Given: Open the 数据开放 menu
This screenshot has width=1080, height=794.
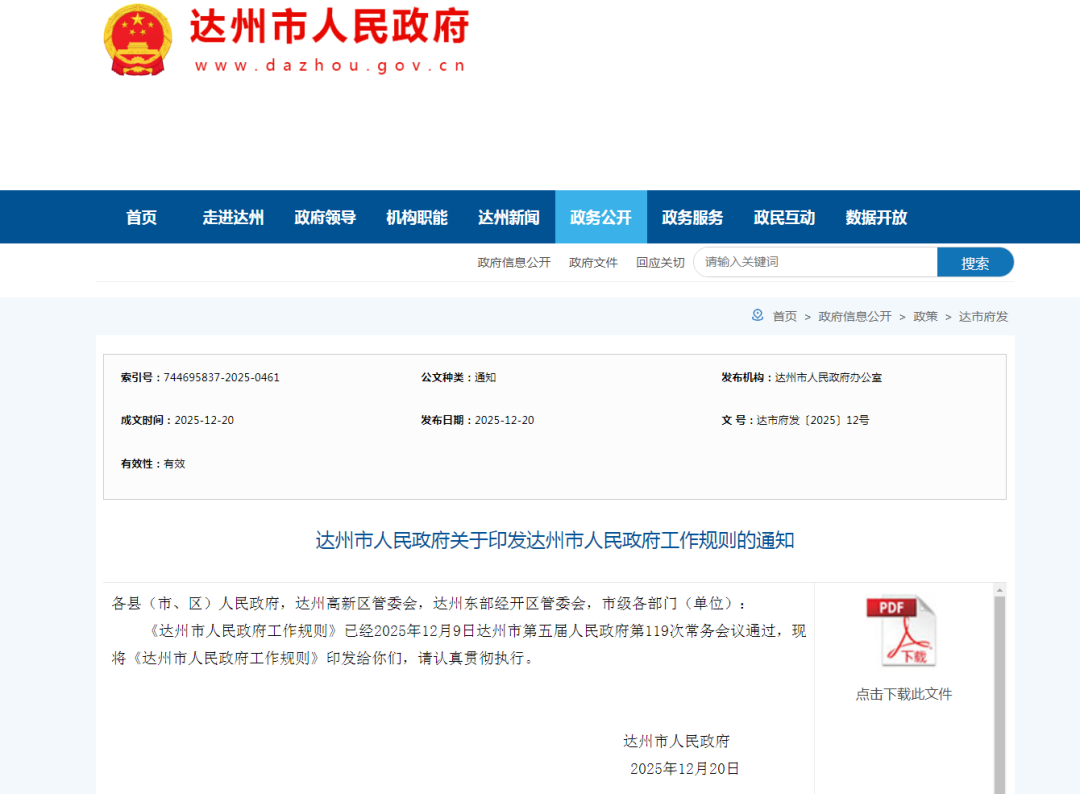Looking at the screenshot, I should 877,217.
